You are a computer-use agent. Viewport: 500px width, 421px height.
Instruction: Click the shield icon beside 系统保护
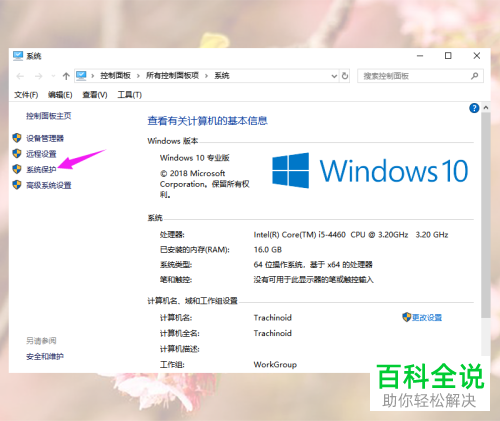[17, 169]
